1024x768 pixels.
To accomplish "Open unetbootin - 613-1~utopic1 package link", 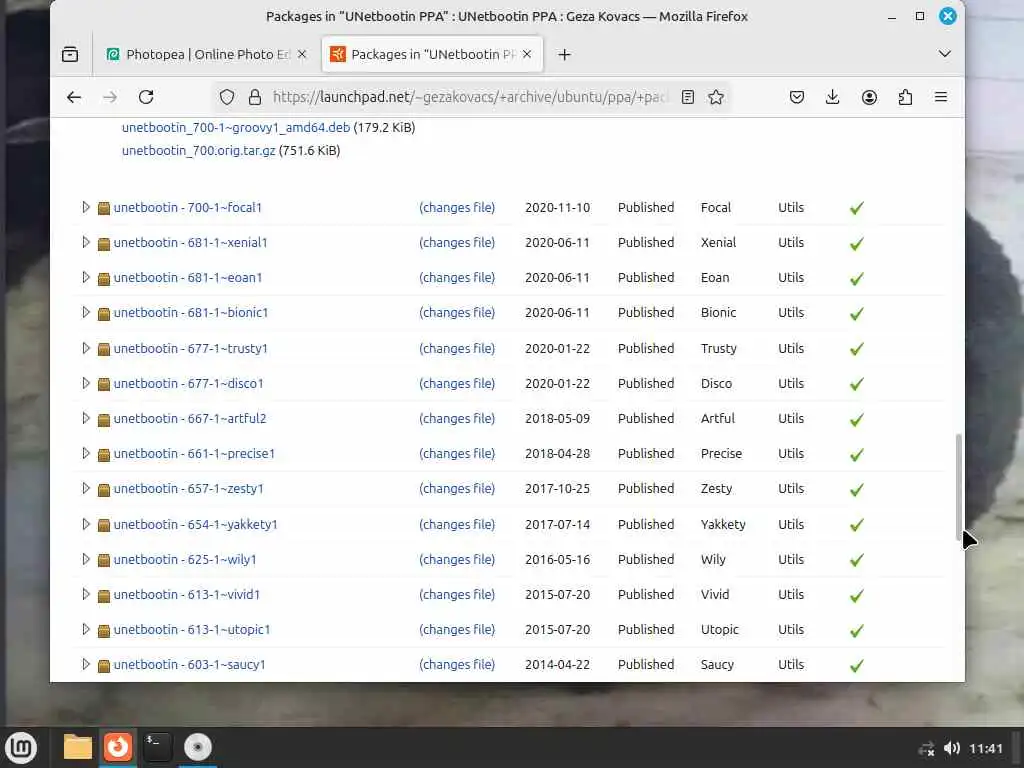I will (191, 630).
